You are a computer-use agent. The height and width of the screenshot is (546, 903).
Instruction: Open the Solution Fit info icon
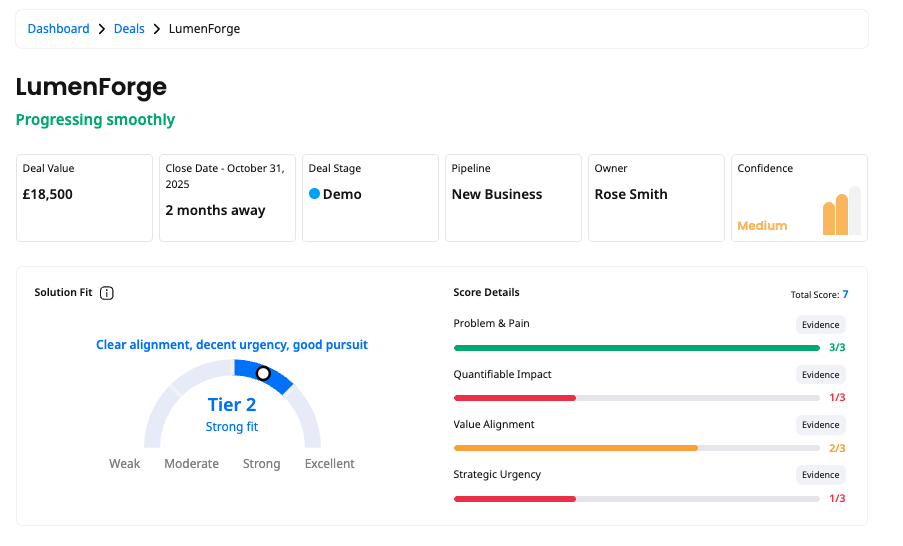[107, 293]
